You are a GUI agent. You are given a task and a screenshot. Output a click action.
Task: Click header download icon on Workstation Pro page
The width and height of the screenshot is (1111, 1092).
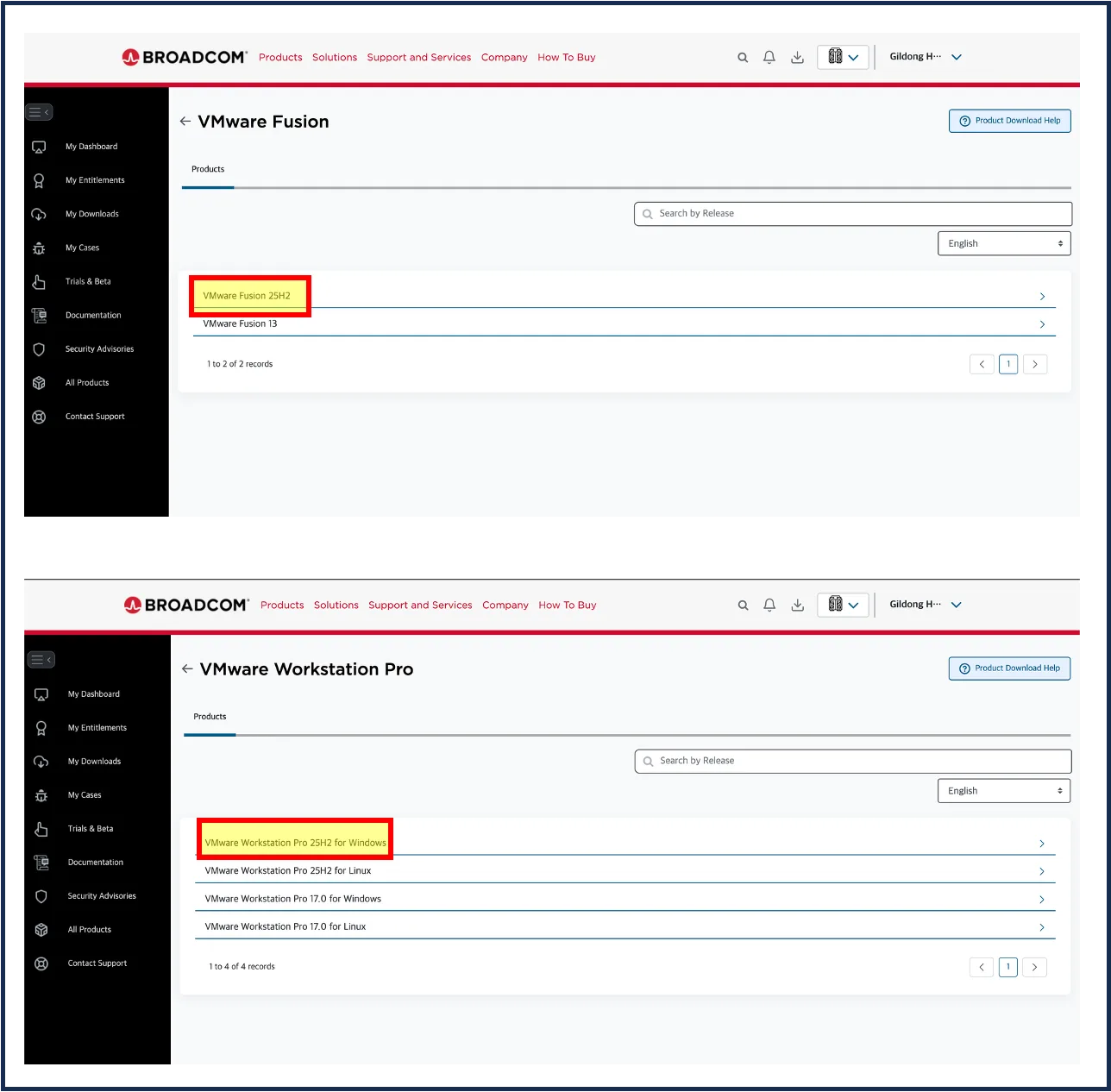tap(798, 606)
